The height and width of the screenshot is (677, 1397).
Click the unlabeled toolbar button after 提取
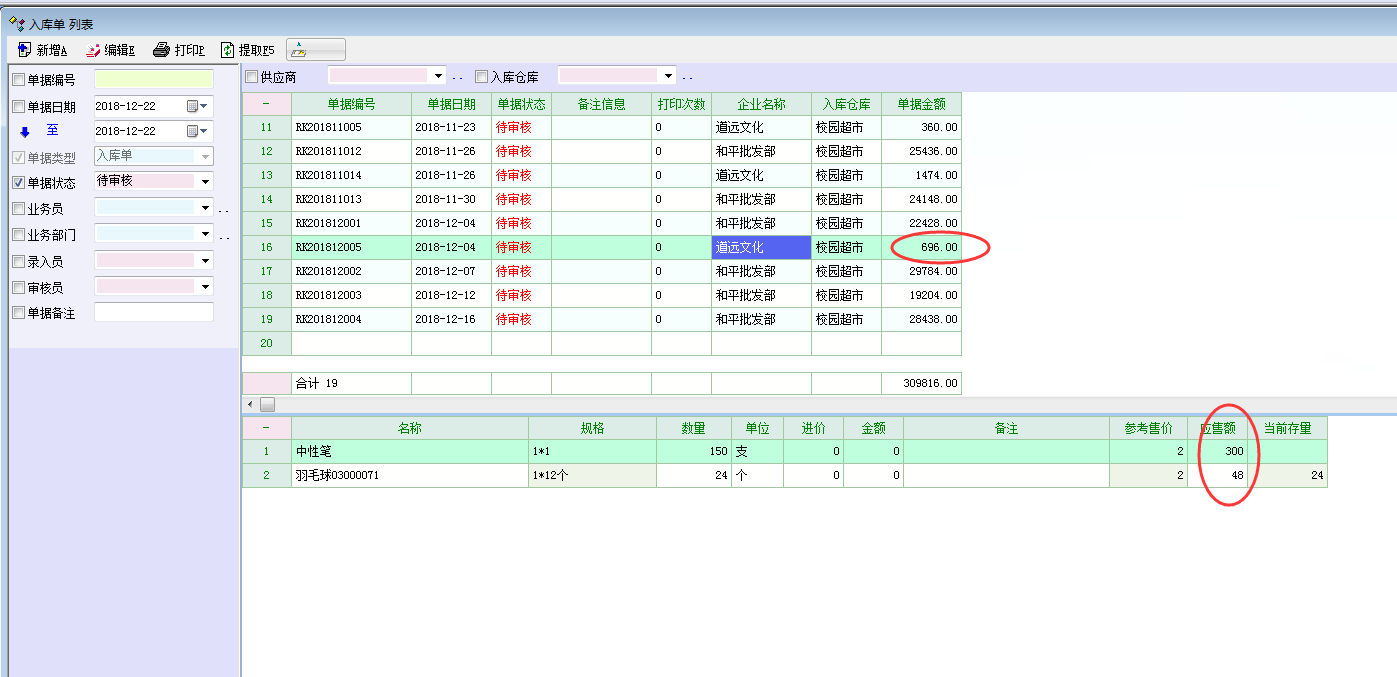pos(315,50)
